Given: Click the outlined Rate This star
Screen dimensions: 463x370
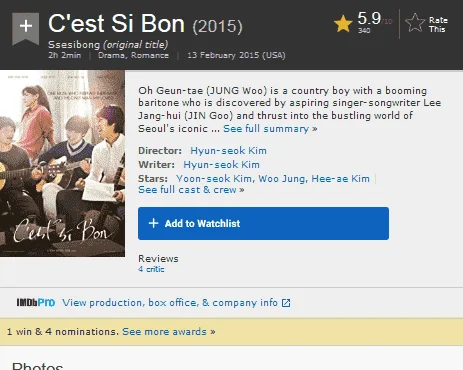Looking at the screenshot, I should click(x=415, y=23).
